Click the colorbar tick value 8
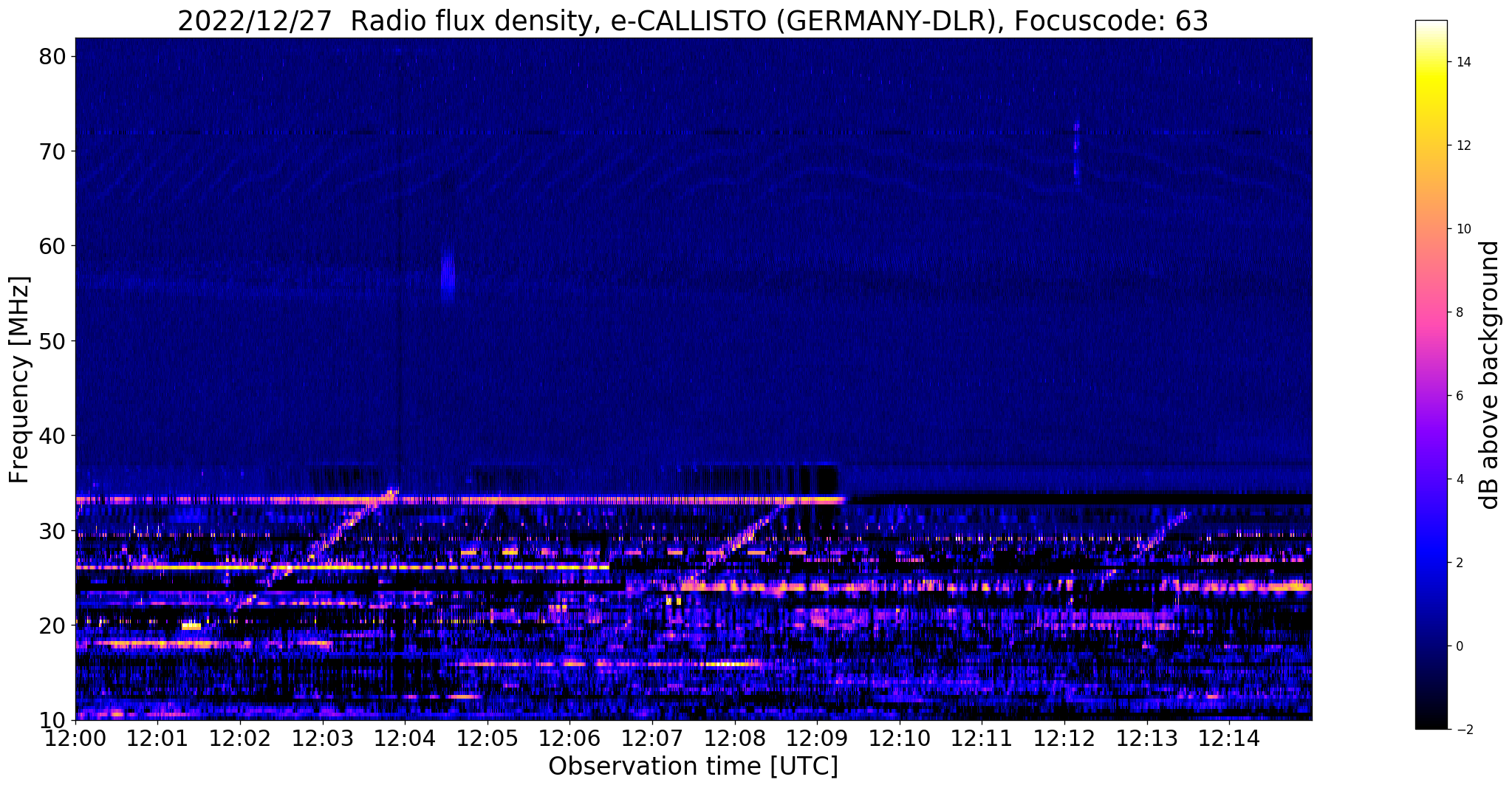This screenshot has height=788, width=1512. click(x=1459, y=312)
